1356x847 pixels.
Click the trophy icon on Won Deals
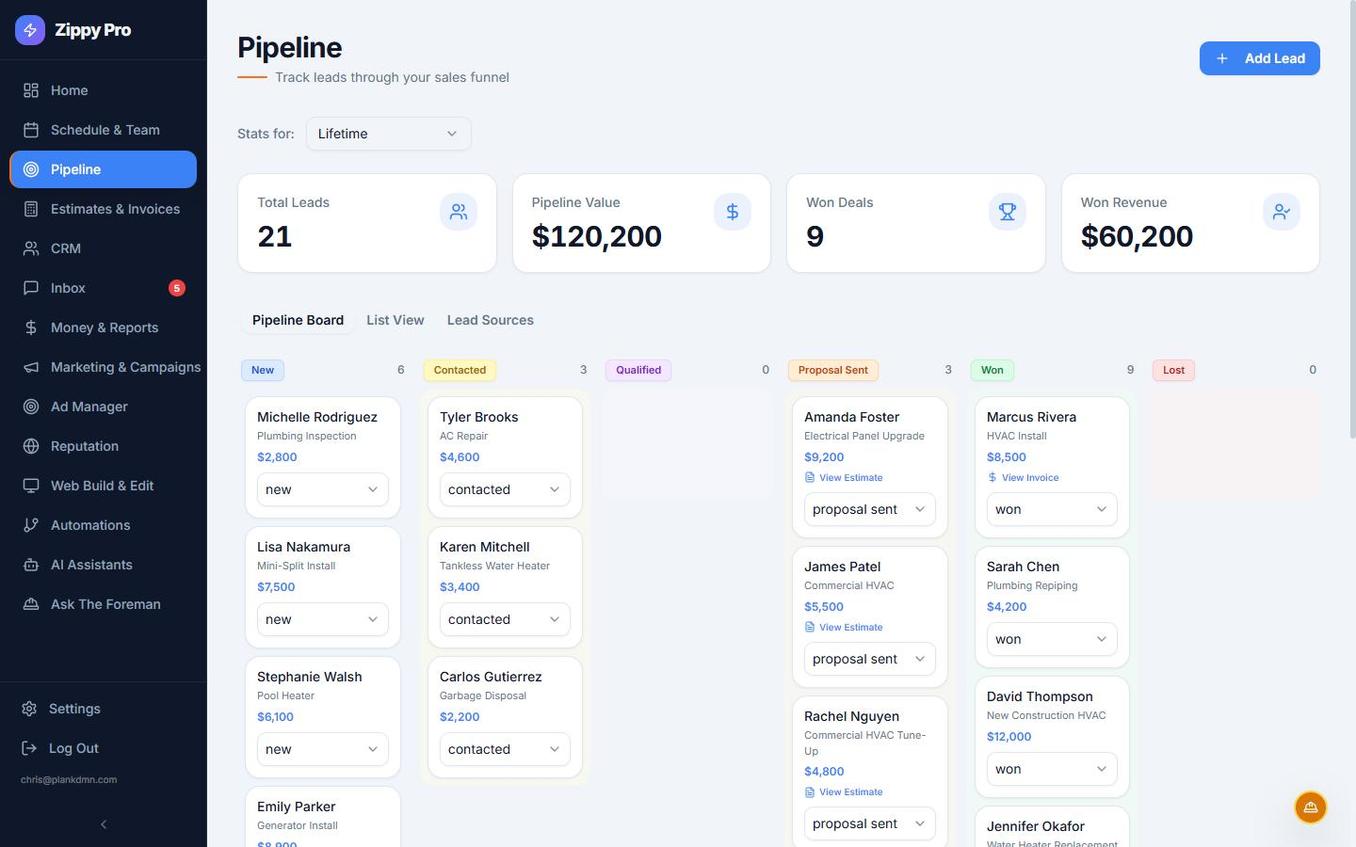pyautogui.click(x=1007, y=212)
